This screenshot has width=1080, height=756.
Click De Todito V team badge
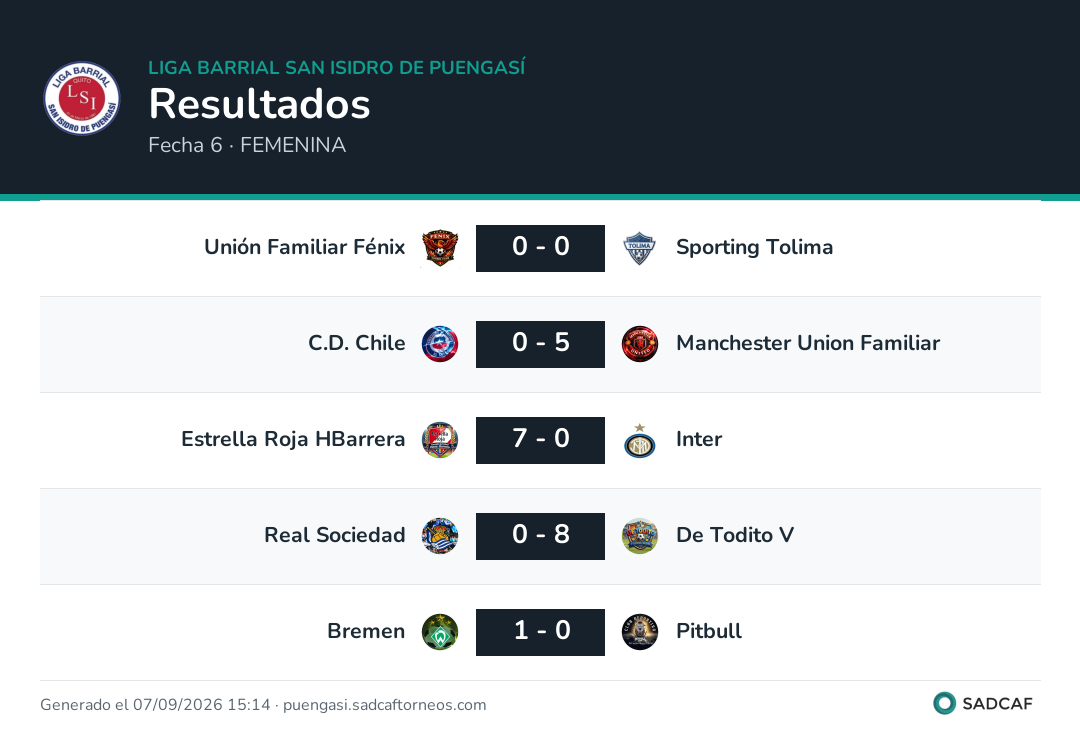[640, 536]
